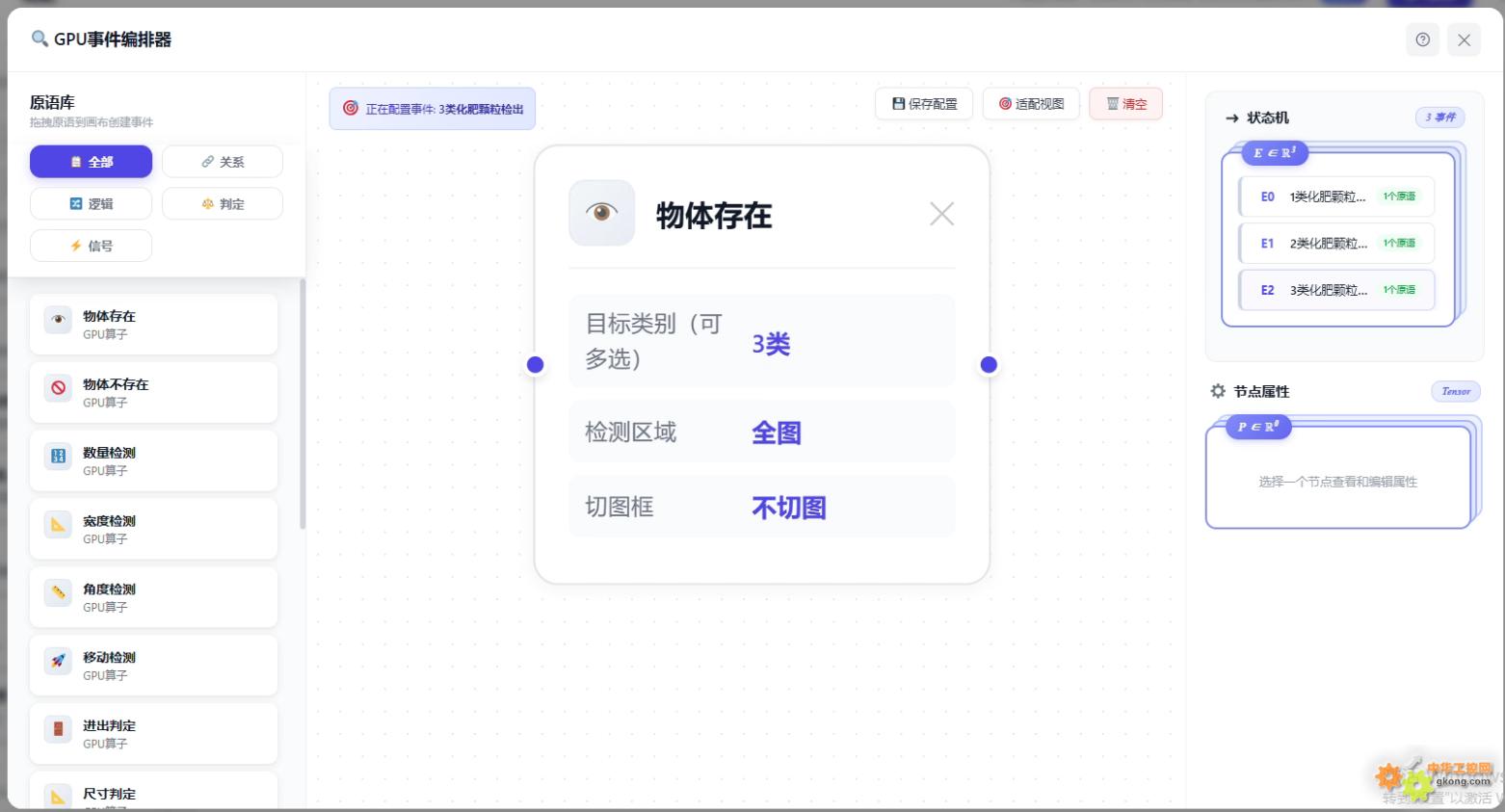The height and width of the screenshot is (812, 1505).
Task: Show only 逻辑 primitives
Action: (x=91, y=203)
